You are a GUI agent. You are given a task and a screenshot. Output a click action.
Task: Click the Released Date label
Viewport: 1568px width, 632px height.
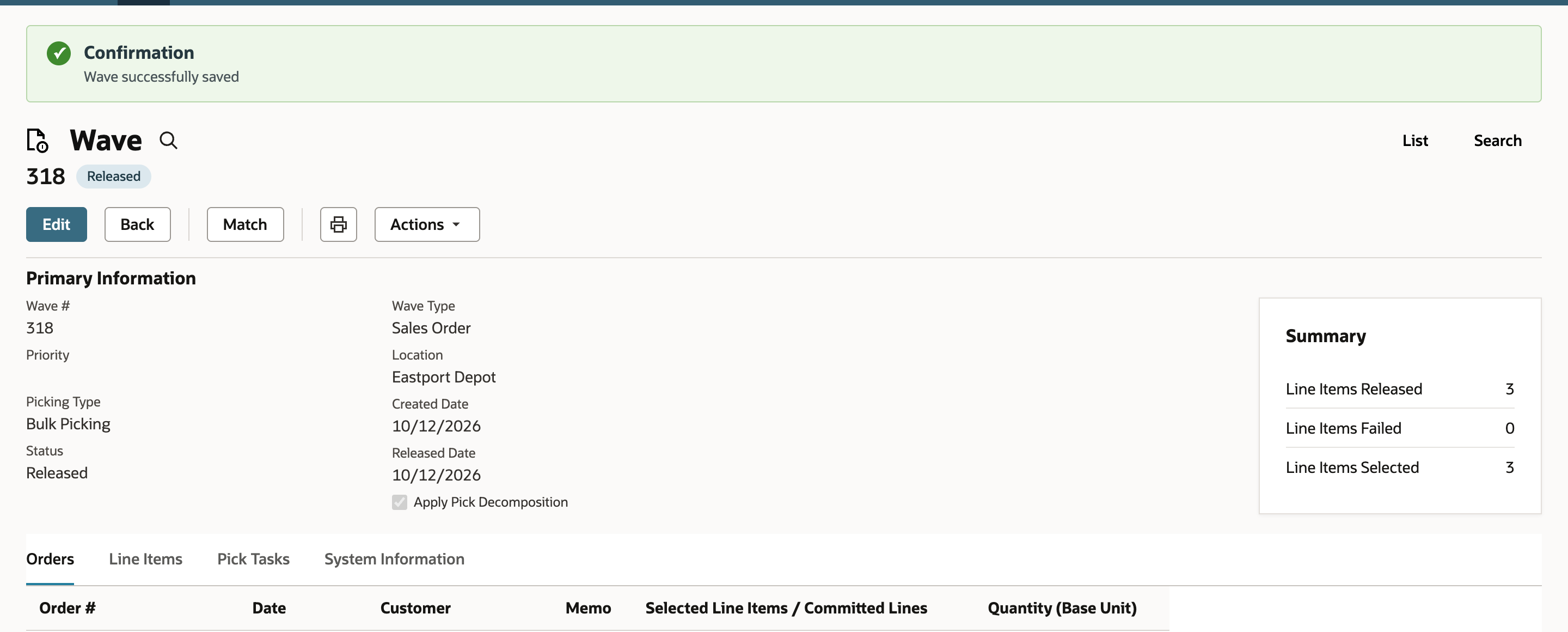pos(433,453)
